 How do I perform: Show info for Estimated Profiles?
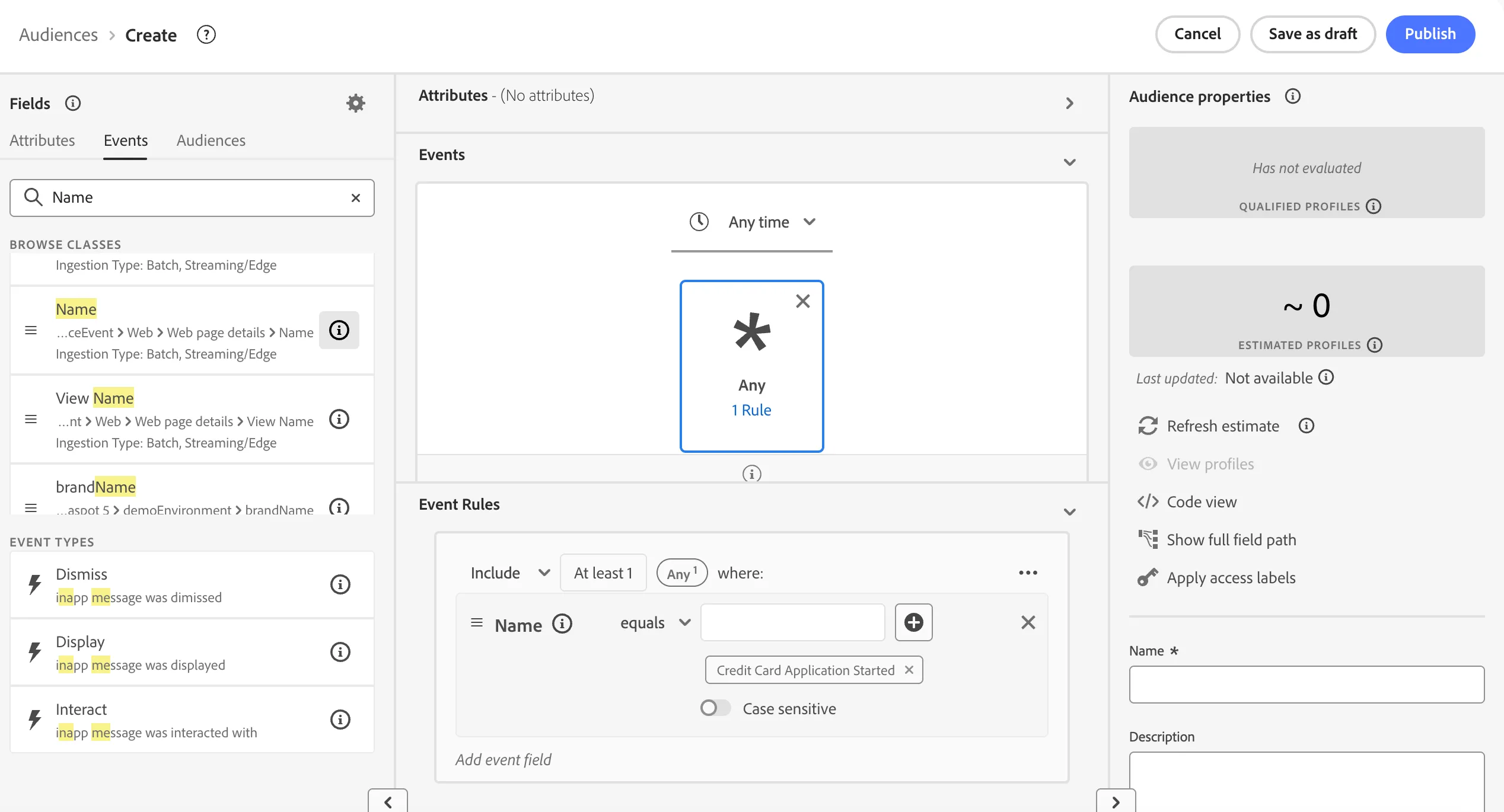tap(1374, 345)
